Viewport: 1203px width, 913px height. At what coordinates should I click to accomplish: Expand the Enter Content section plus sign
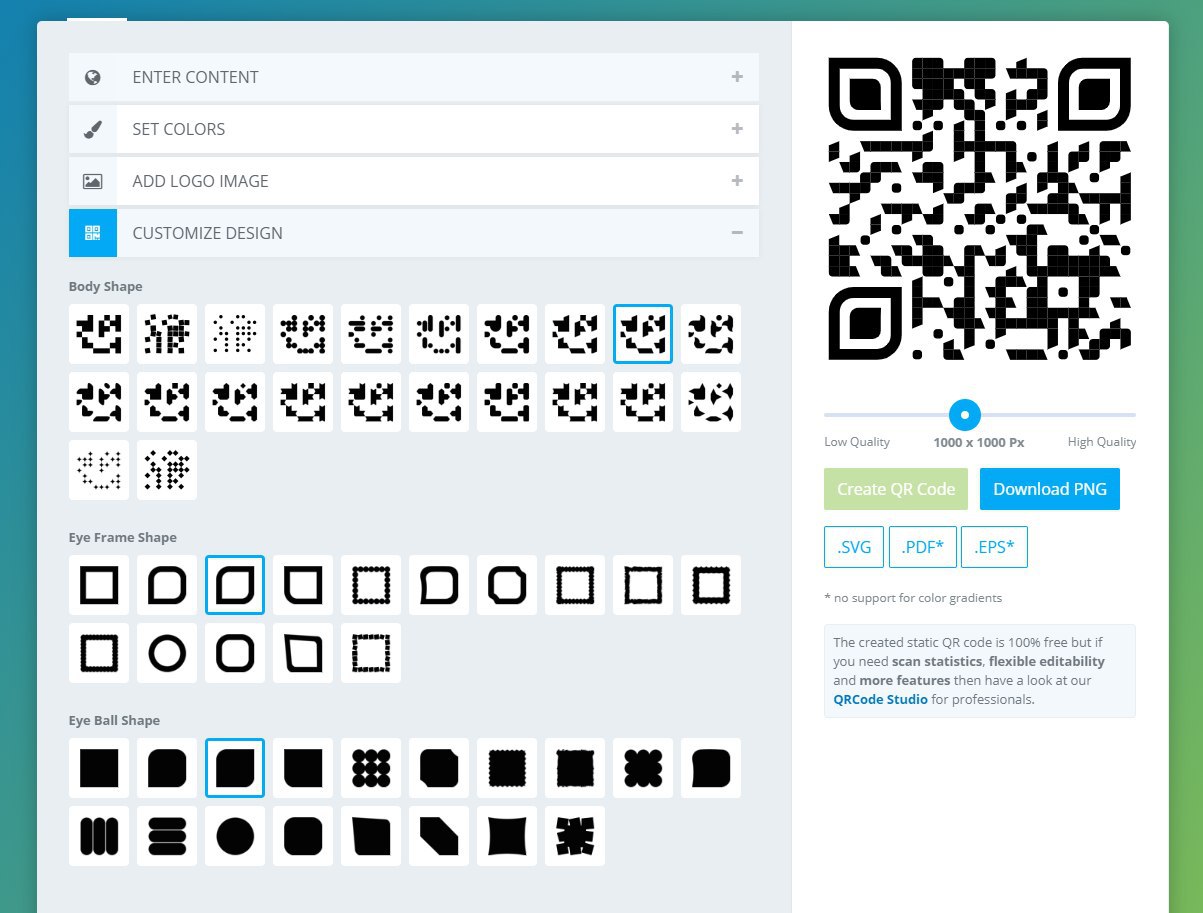pos(737,77)
